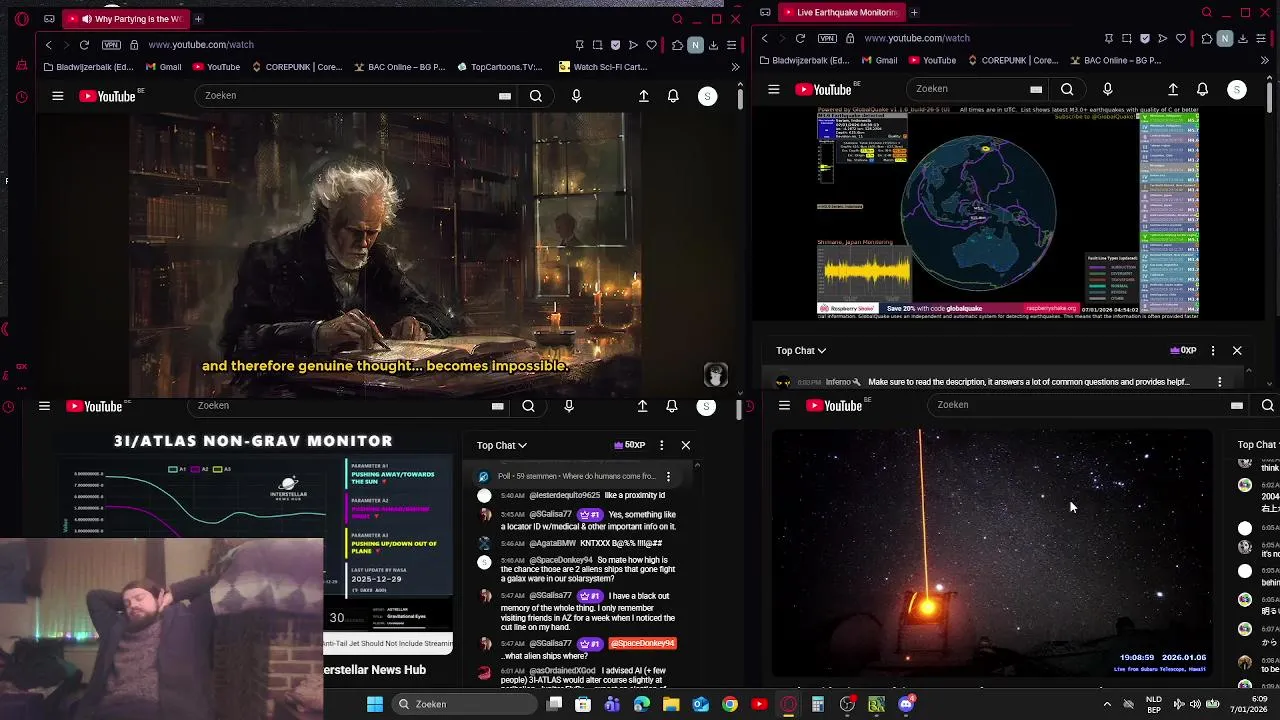This screenshot has width=1280, height=720.
Task: Start voice search in top-left YouTube
Action: point(576,96)
